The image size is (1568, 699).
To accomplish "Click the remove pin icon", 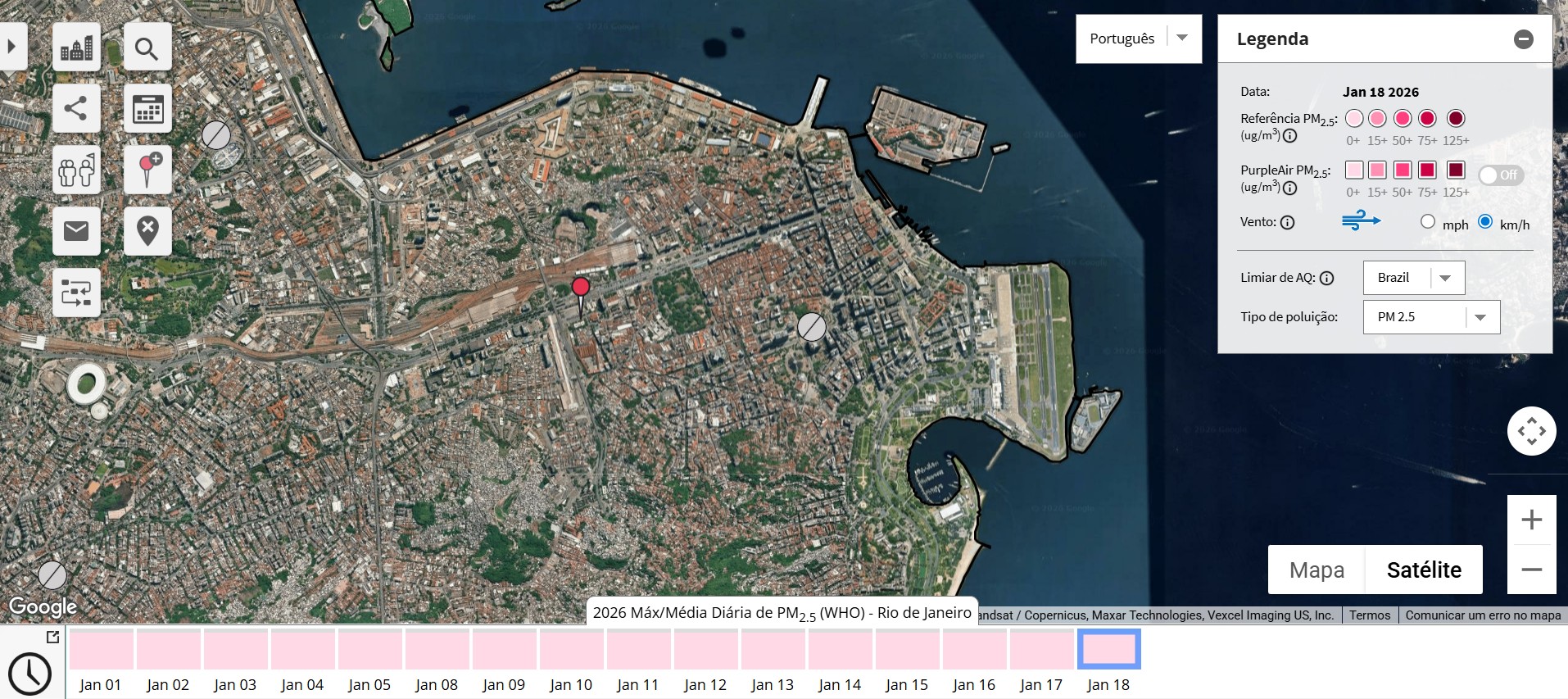I will click(147, 231).
